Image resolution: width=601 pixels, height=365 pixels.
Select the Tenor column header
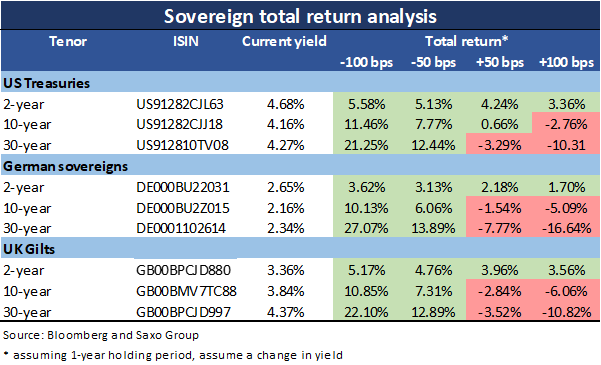(68, 41)
